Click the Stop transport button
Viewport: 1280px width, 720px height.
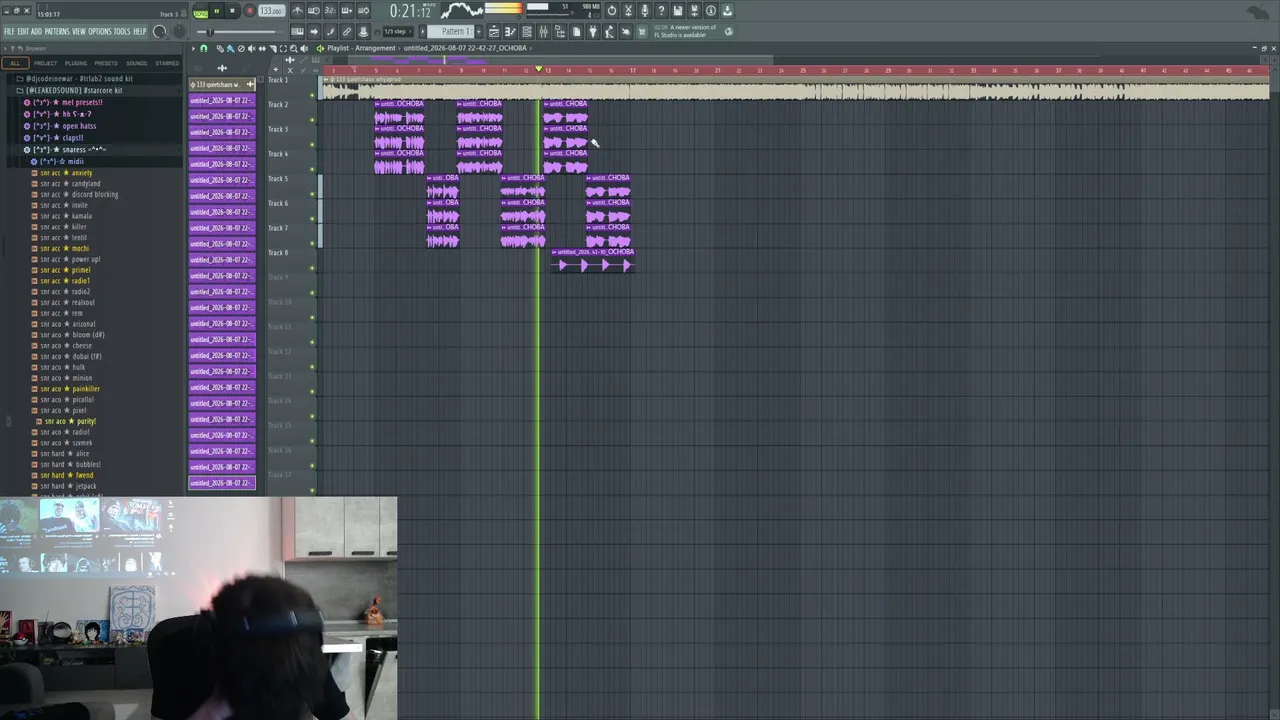tap(232, 11)
